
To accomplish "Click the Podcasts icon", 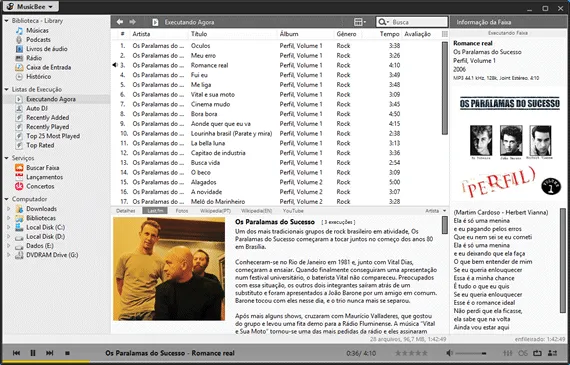I will coord(19,40).
